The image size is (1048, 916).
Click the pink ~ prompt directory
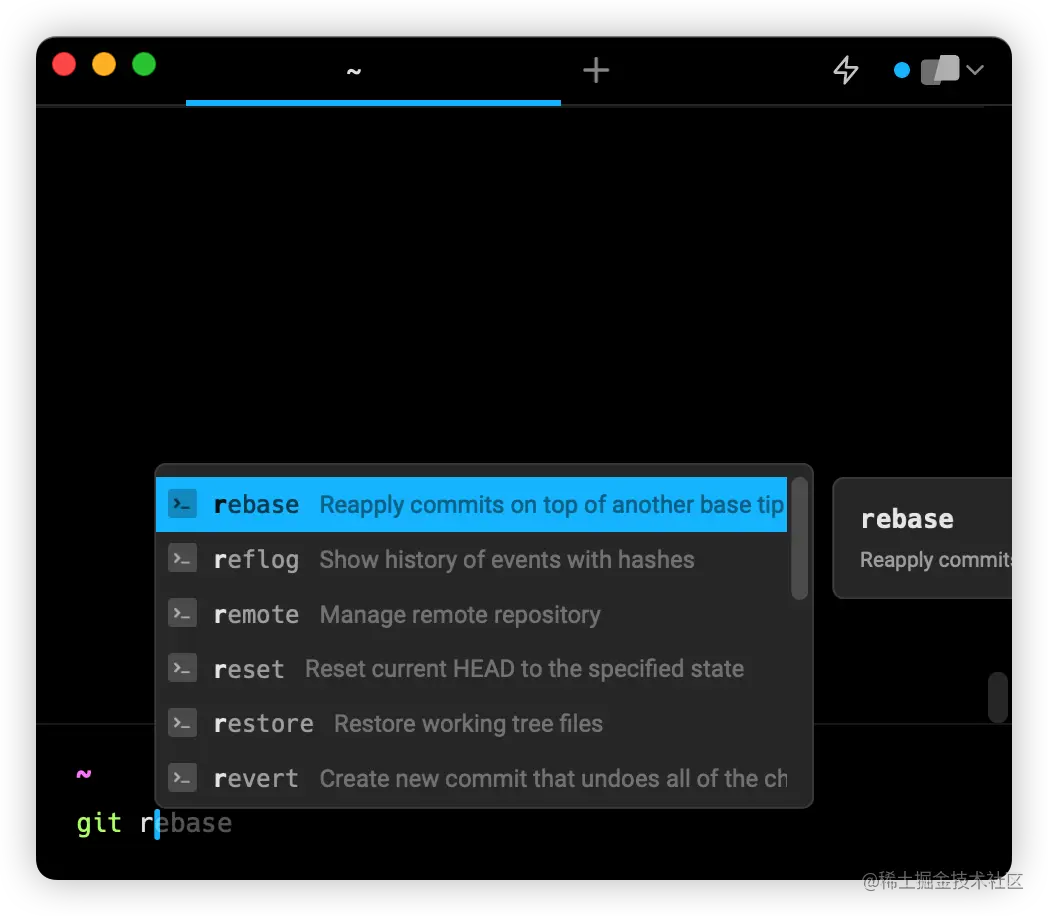coord(84,774)
